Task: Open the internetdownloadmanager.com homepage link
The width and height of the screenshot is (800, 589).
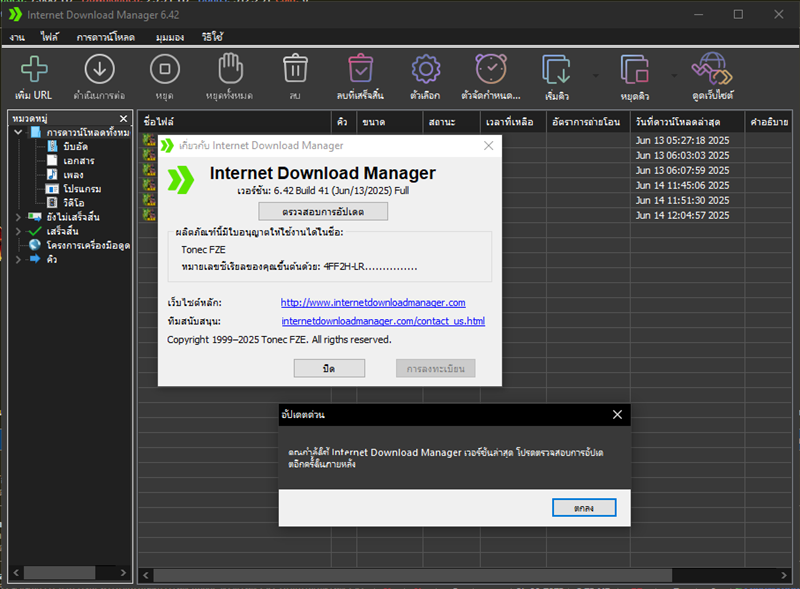Action: point(373,302)
